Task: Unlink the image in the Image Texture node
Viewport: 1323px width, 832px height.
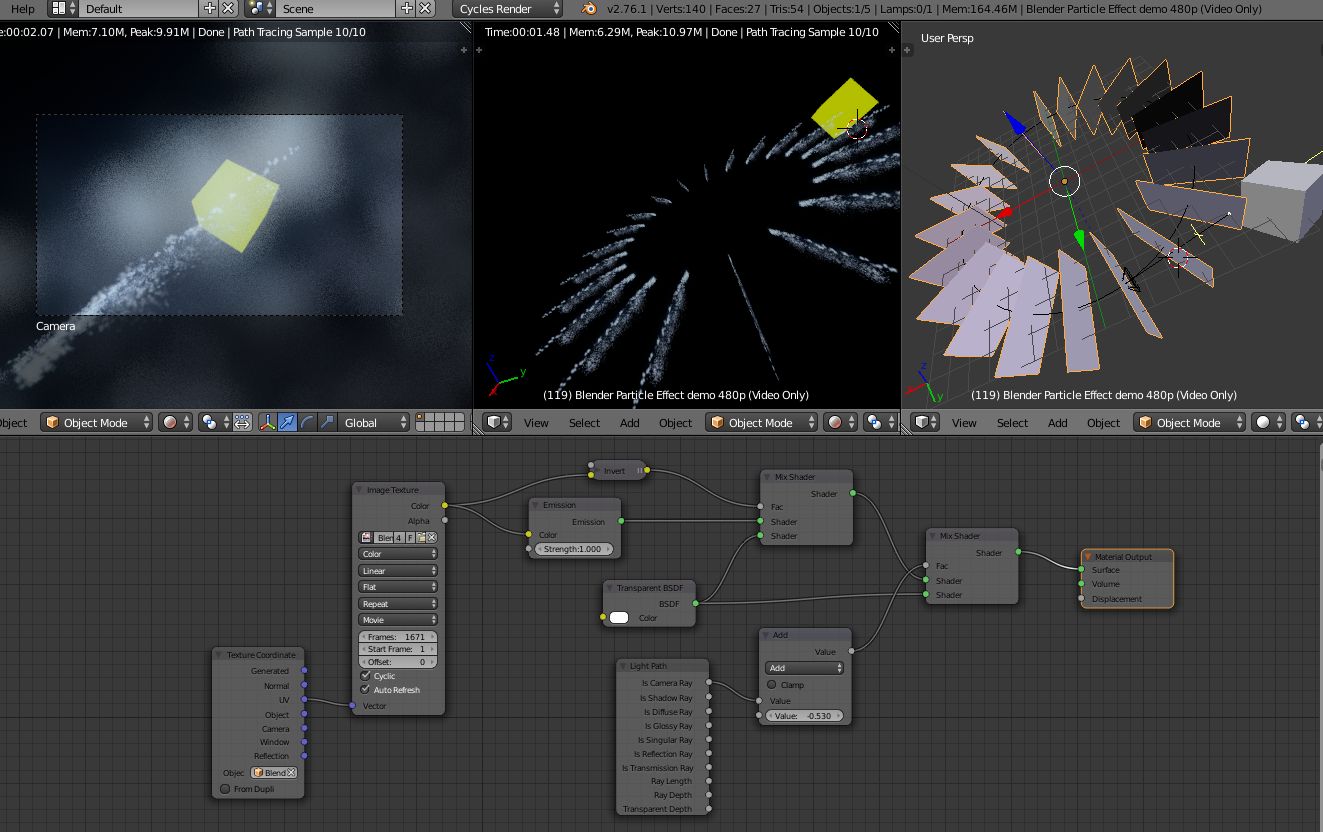Action: (432, 537)
